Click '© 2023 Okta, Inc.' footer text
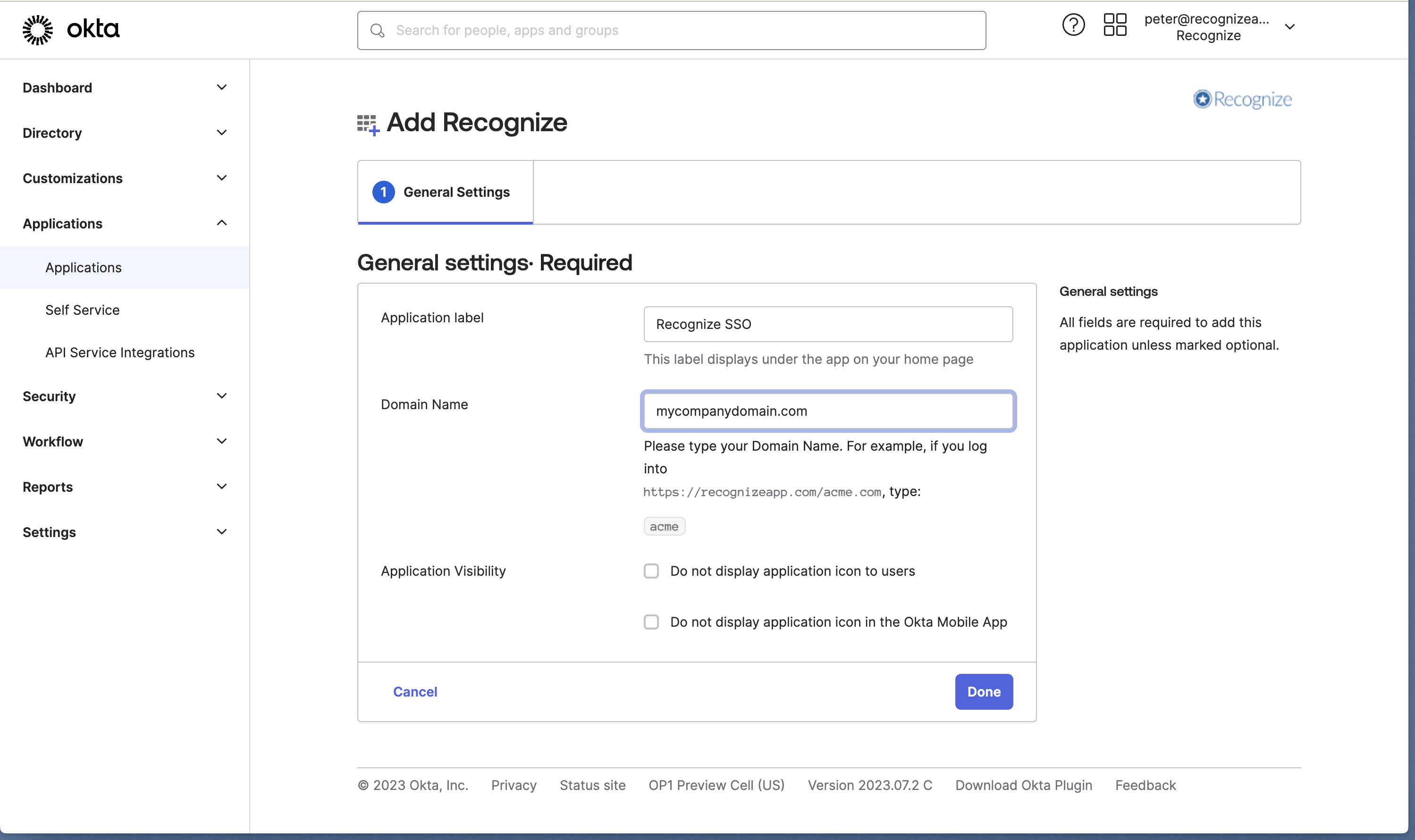The image size is (1415, 840). 413,785
